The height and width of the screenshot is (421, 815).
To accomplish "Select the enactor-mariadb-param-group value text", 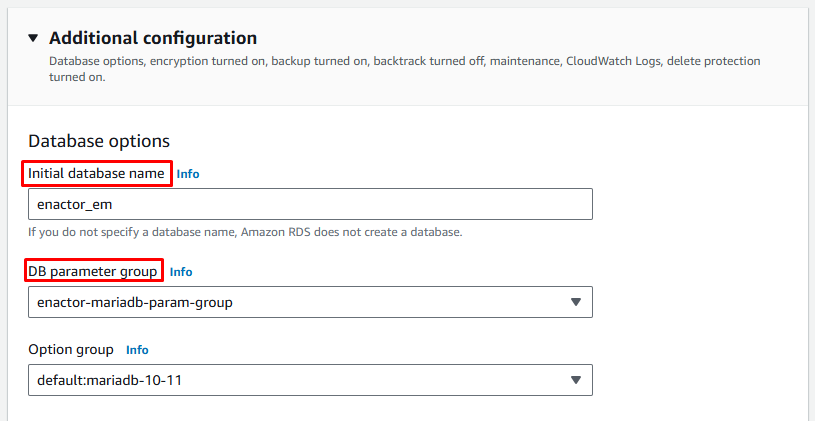I will (134, 302).
